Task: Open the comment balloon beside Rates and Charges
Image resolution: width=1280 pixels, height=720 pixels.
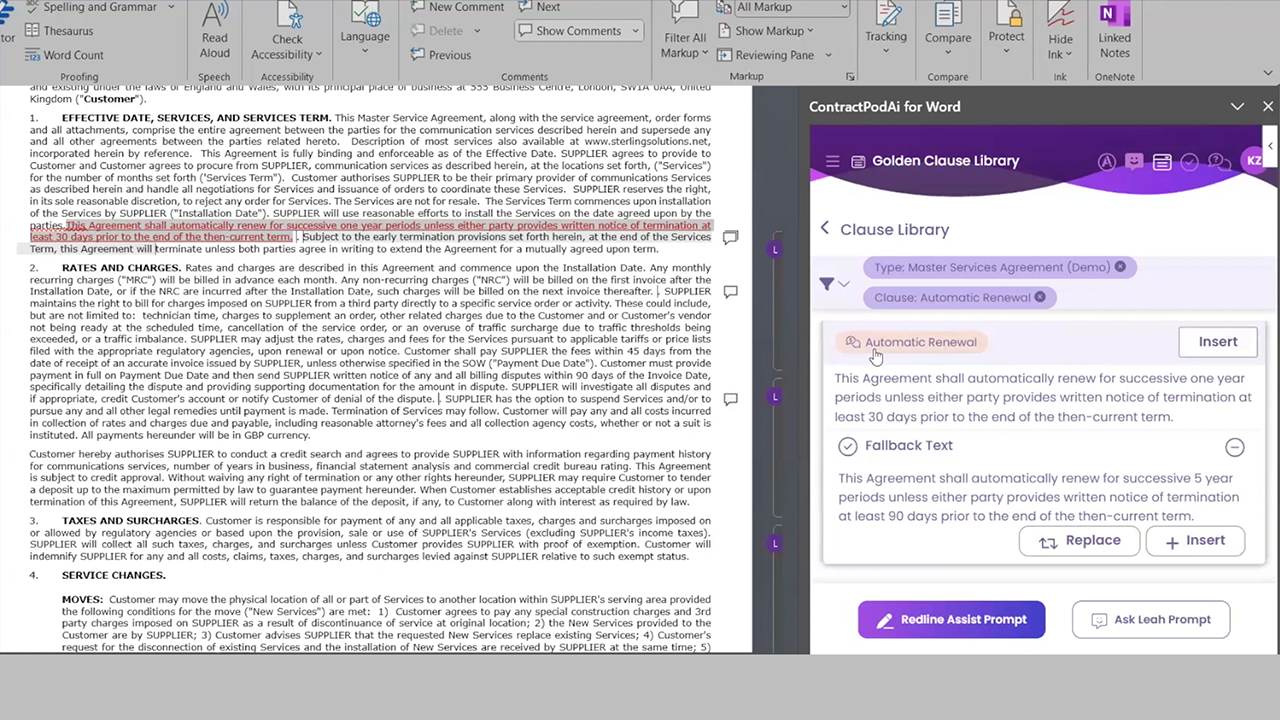Action: (x=731, y=293)
